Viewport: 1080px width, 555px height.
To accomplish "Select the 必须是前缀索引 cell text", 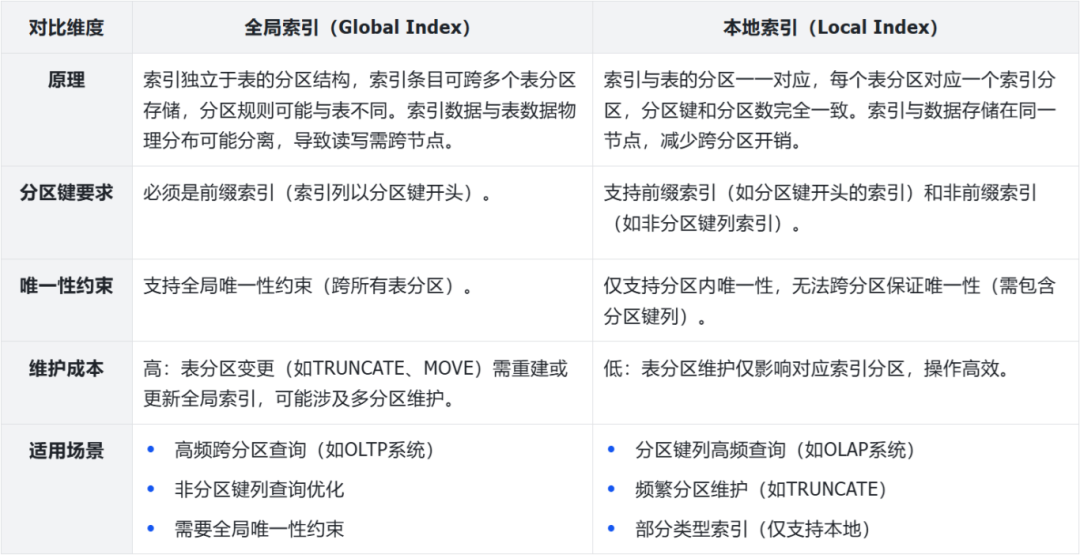I will click(x=319, y=194).
